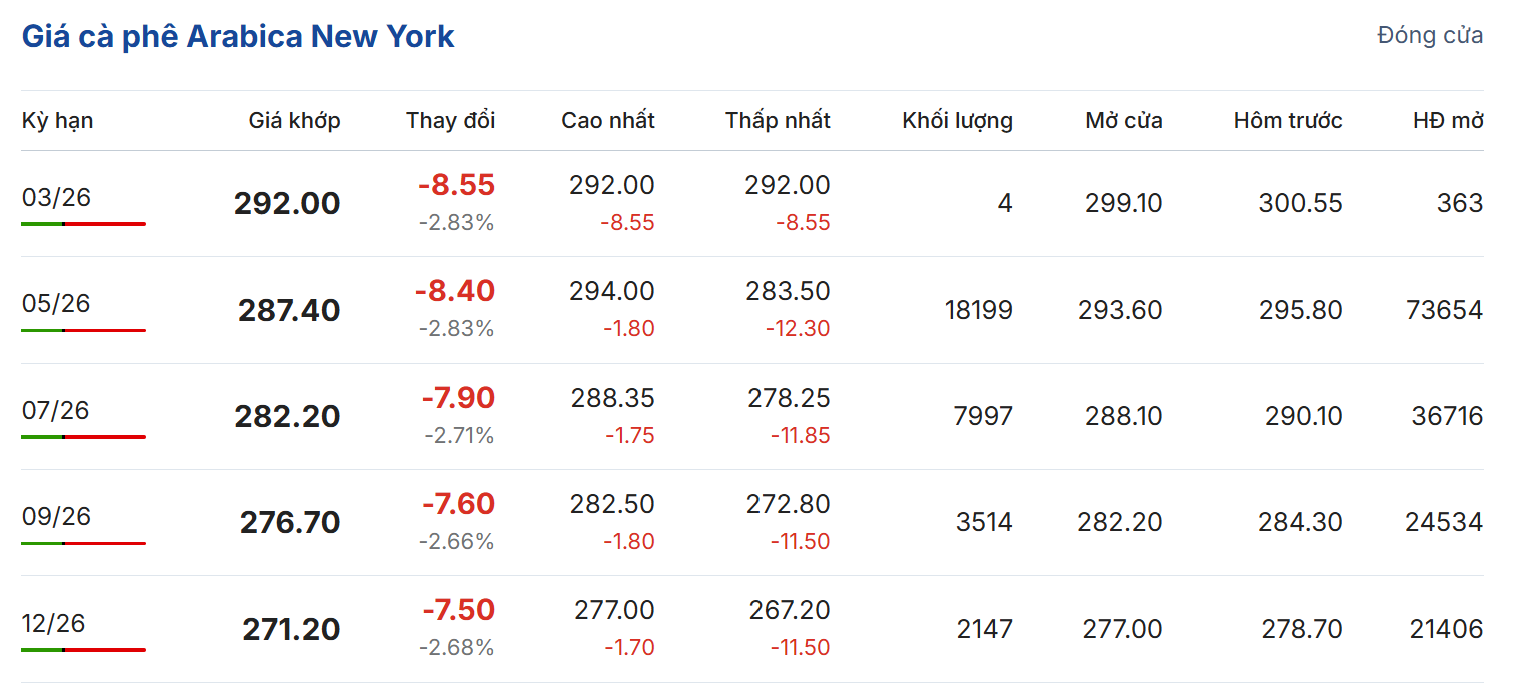Open the 03/26 contract term
Screen dimensions: 1514x684
[x=56, y=197]
